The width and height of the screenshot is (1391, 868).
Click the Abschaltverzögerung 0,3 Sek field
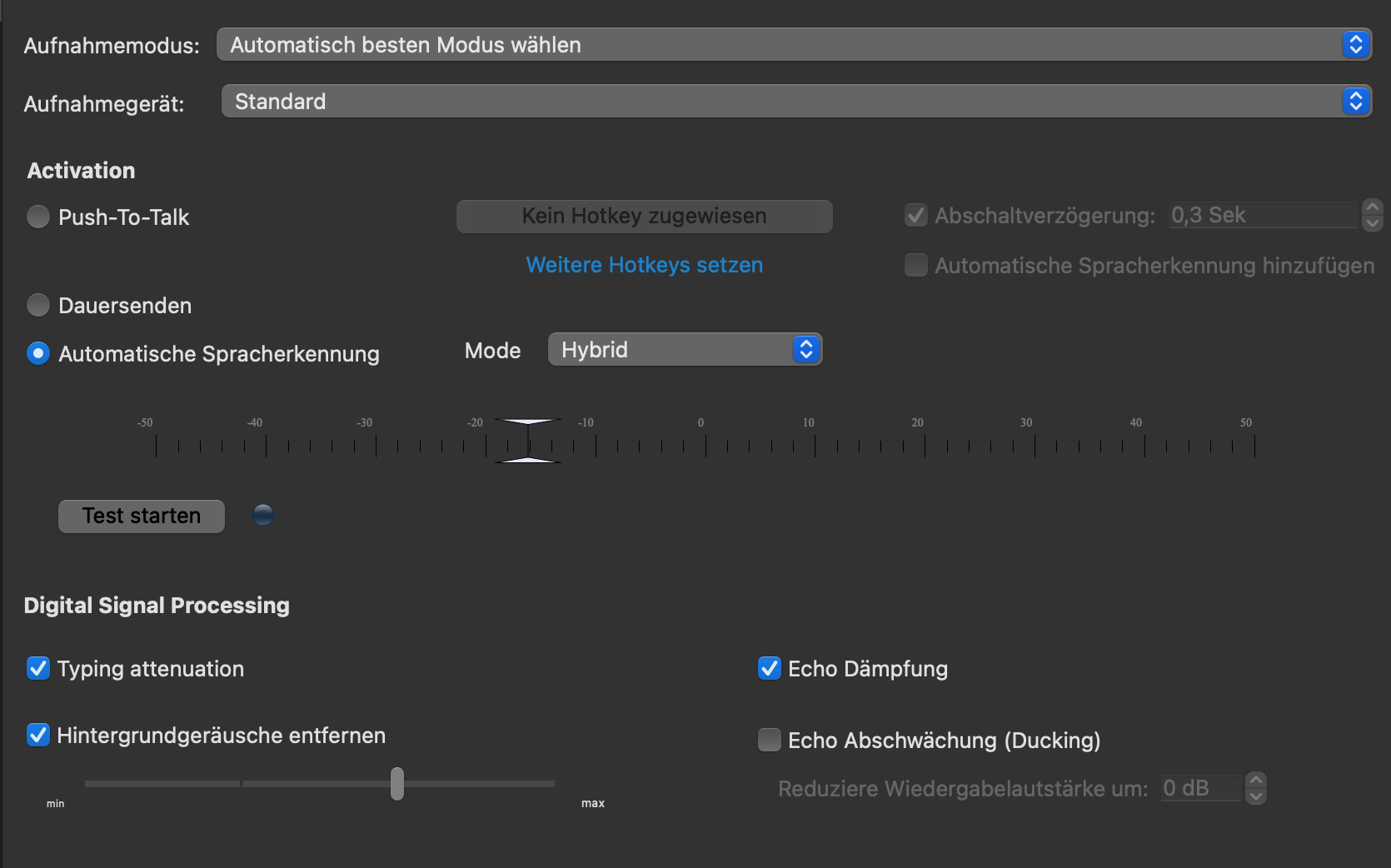(1263, 215)
